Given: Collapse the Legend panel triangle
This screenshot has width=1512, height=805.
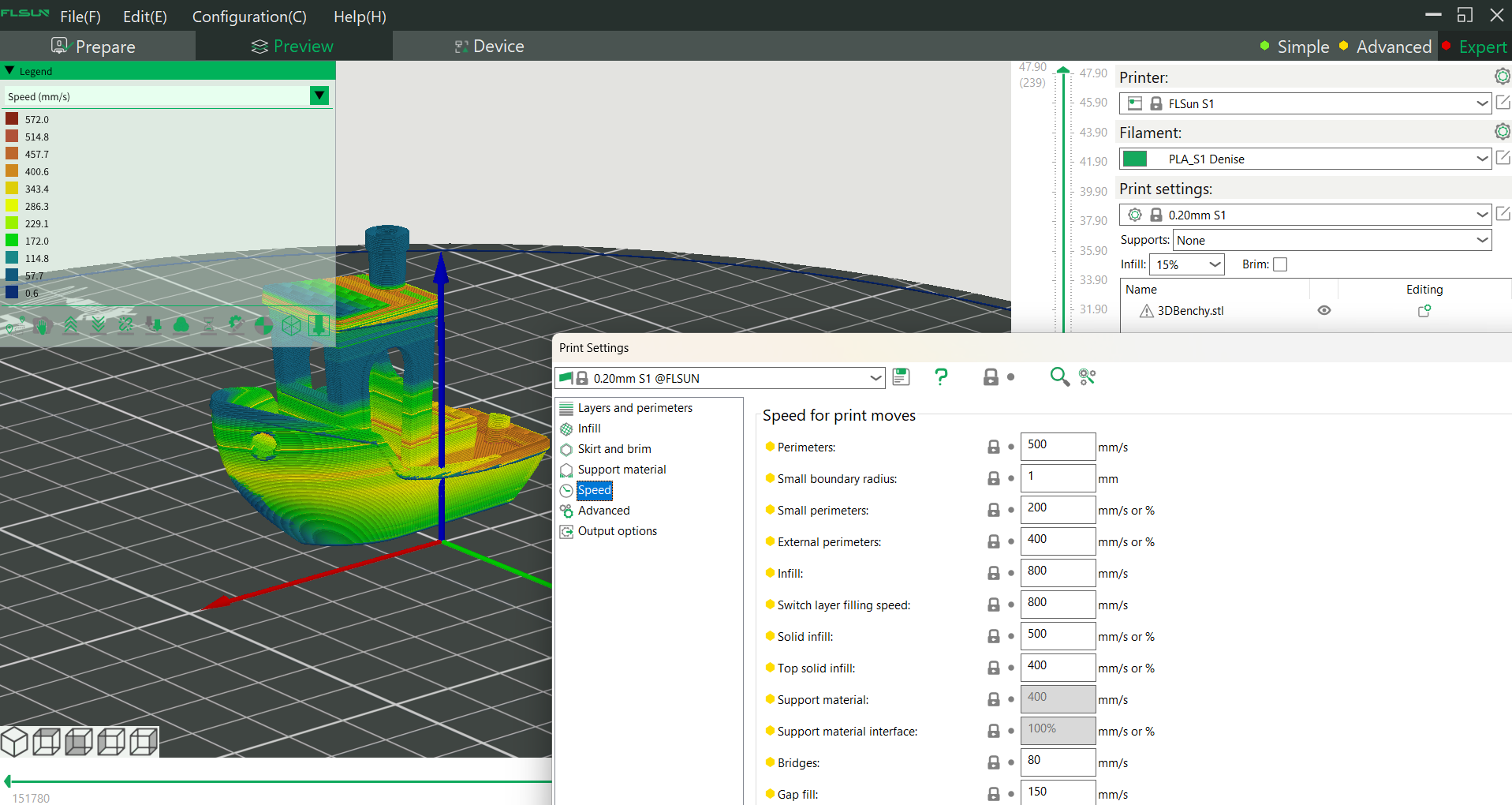Looking at the screenshot, I should [x=9, y=70].
